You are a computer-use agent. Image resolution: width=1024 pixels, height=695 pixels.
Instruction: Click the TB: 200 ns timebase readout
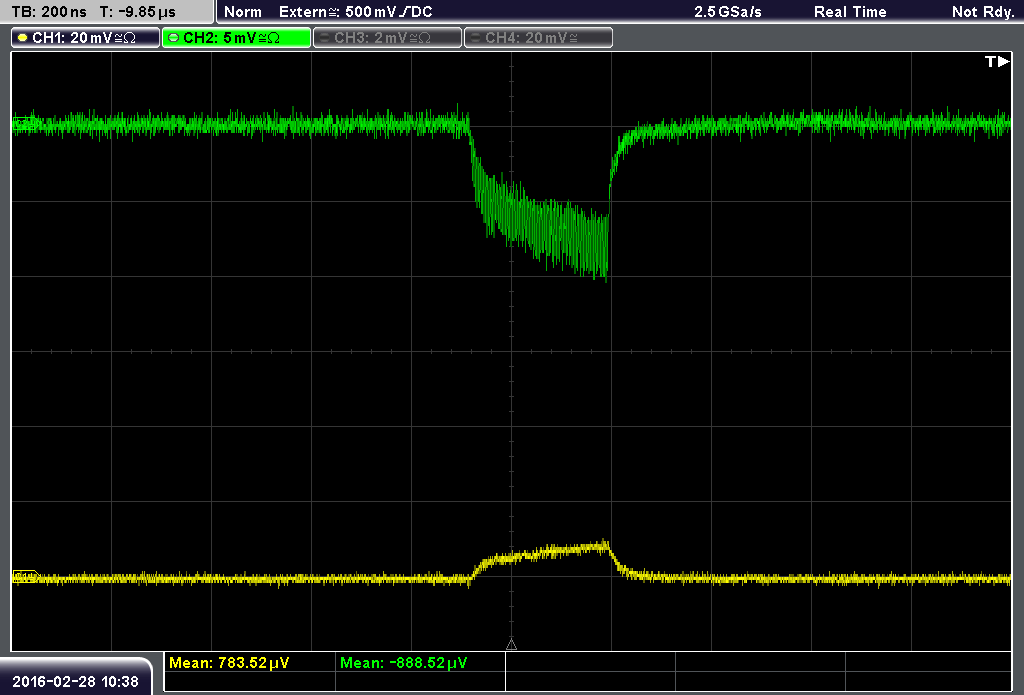click(x=49, y=12)
